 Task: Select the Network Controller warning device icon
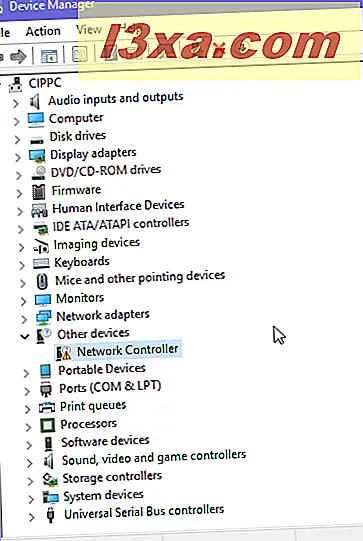point(64,353)
